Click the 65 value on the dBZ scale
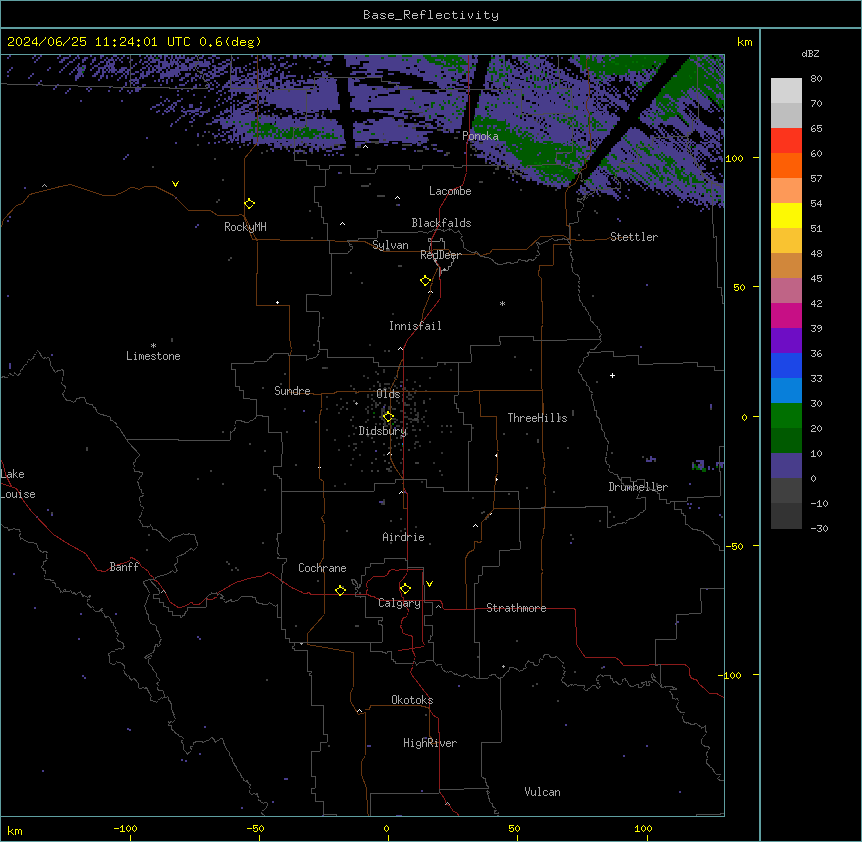This screenshot has height=842, width=862. (x=816, y=129)
